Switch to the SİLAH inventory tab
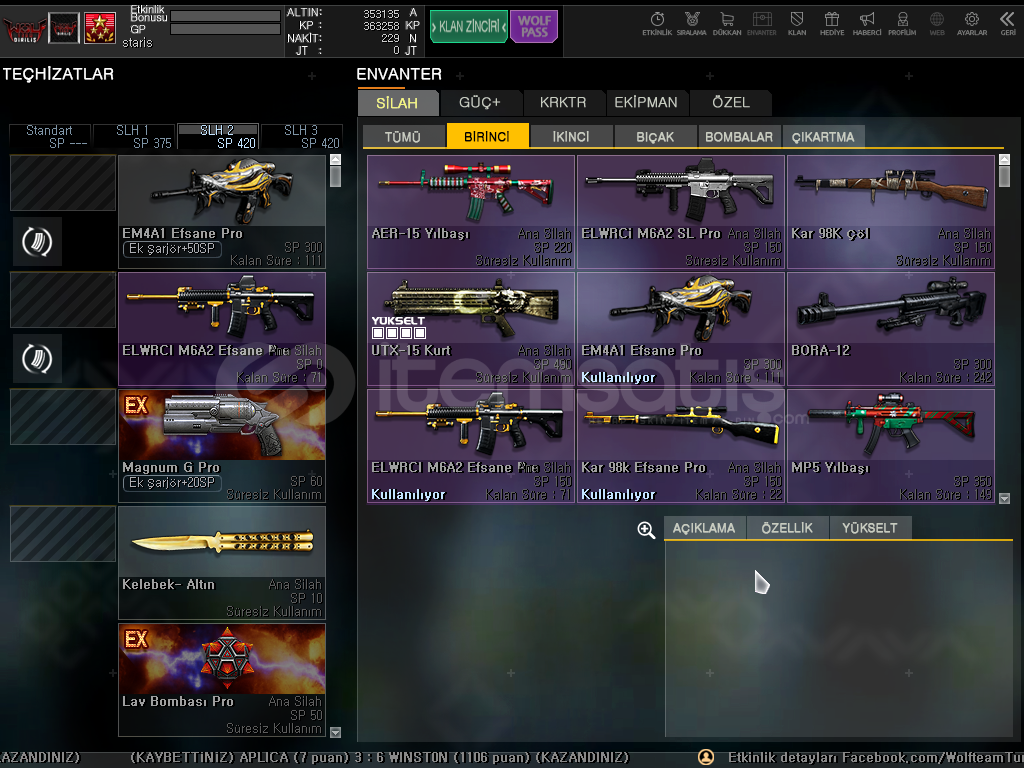Viewport: 1024px width, 768px height. click(398, 103)
